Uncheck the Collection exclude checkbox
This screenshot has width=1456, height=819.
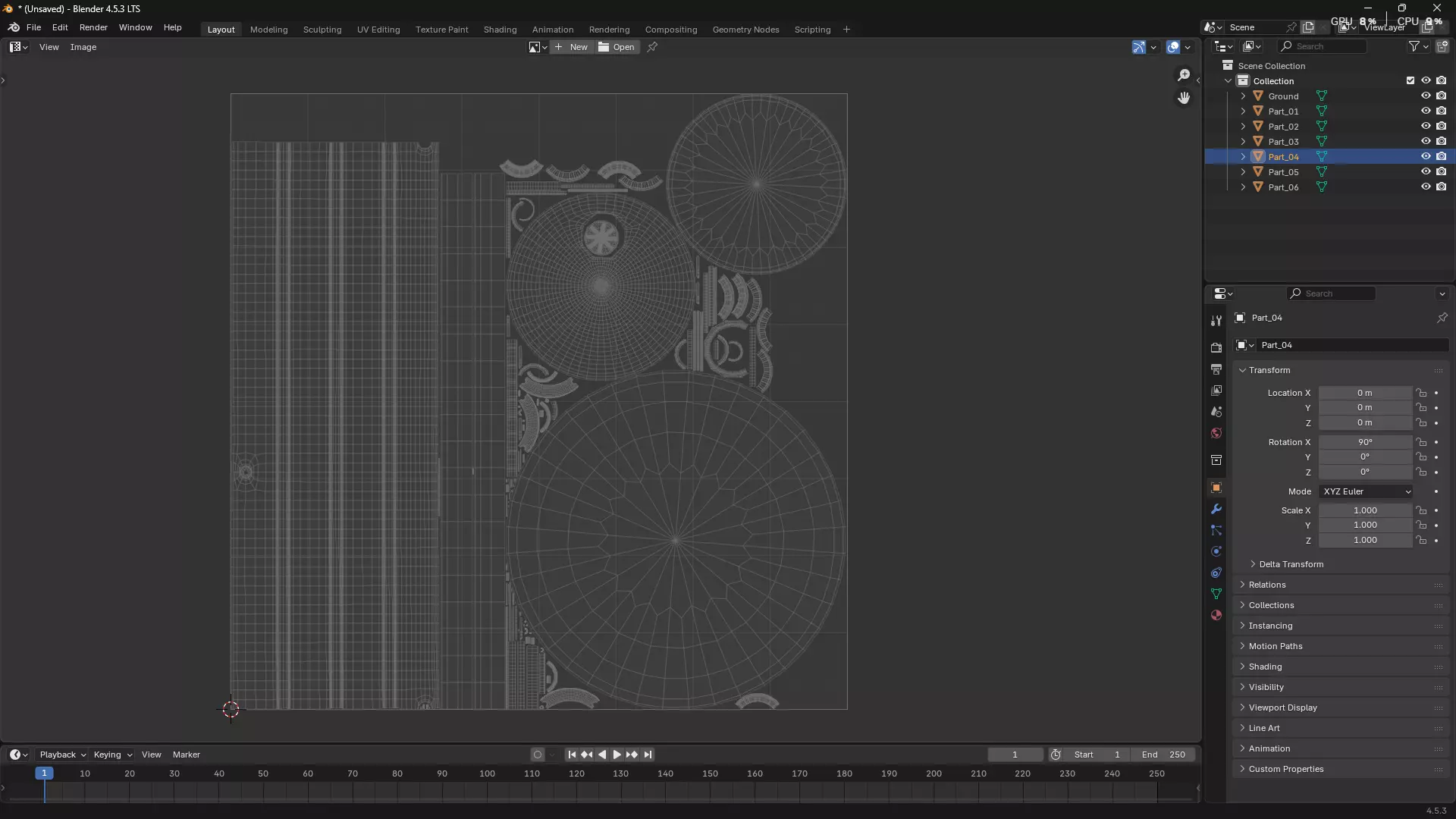point(1410,80)
